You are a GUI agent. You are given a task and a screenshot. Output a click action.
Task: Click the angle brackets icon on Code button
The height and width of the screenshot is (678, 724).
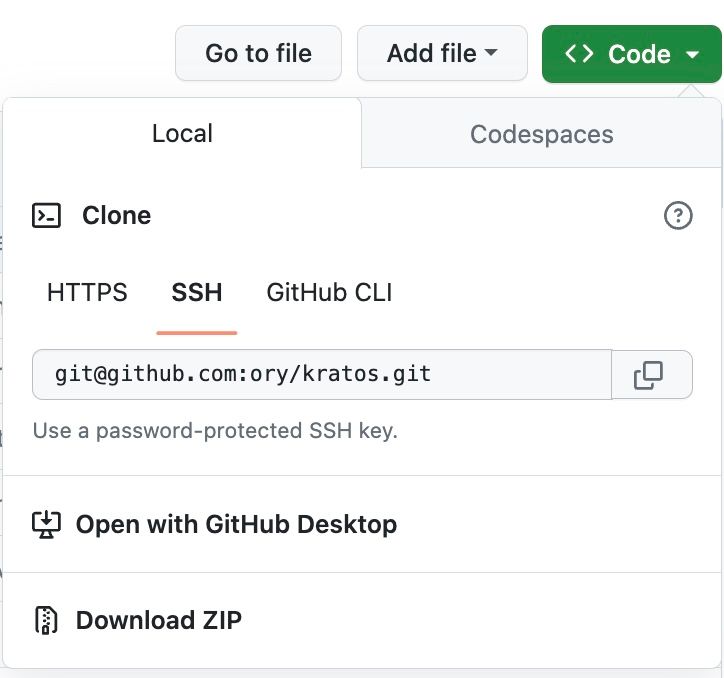click(x=580, y=54)
